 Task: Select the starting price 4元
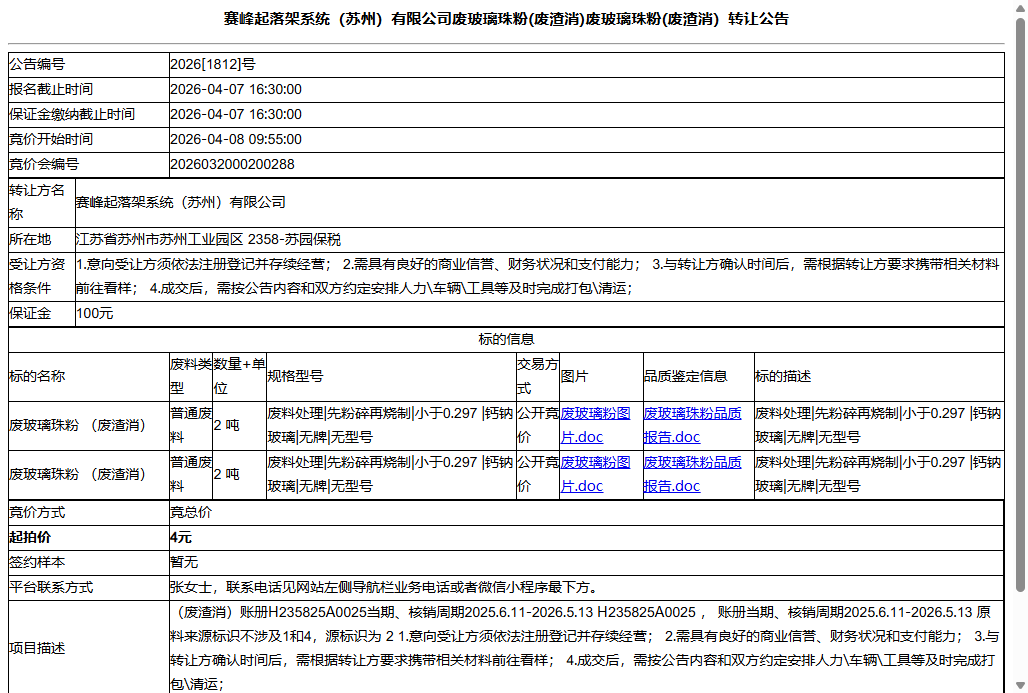click(x=181, y=537)
